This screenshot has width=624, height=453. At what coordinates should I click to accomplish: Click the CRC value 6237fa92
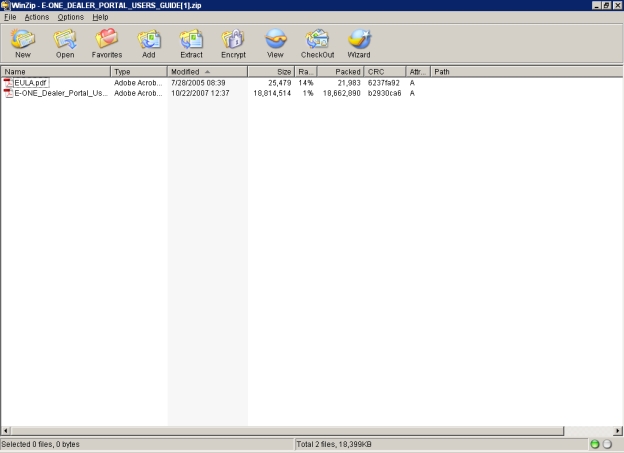tap(384, 83)
